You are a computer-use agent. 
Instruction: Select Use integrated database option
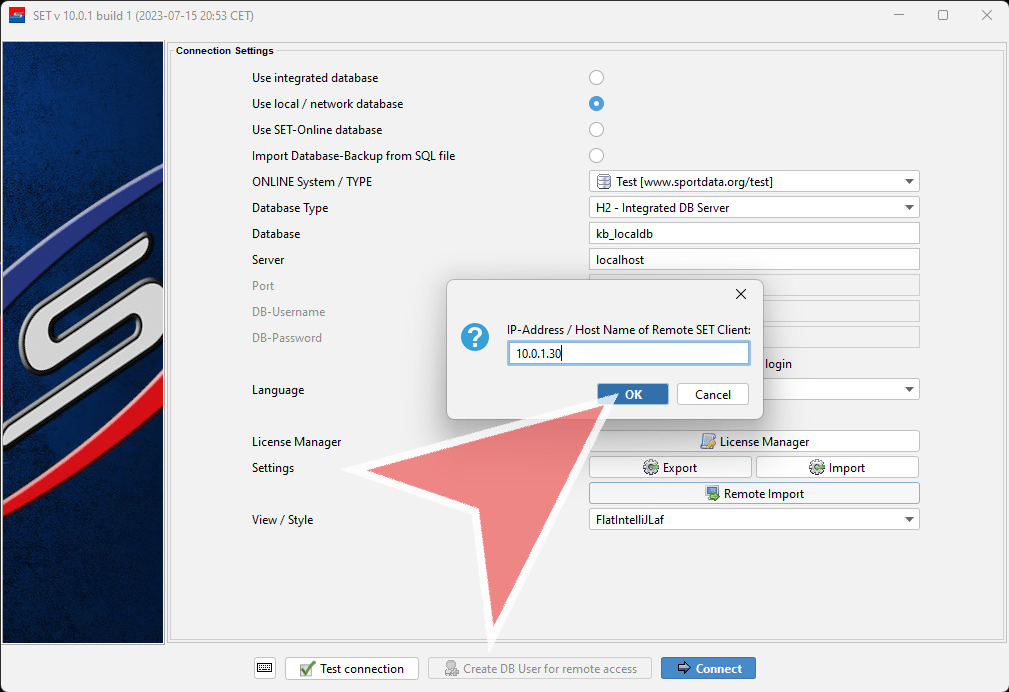596,78
